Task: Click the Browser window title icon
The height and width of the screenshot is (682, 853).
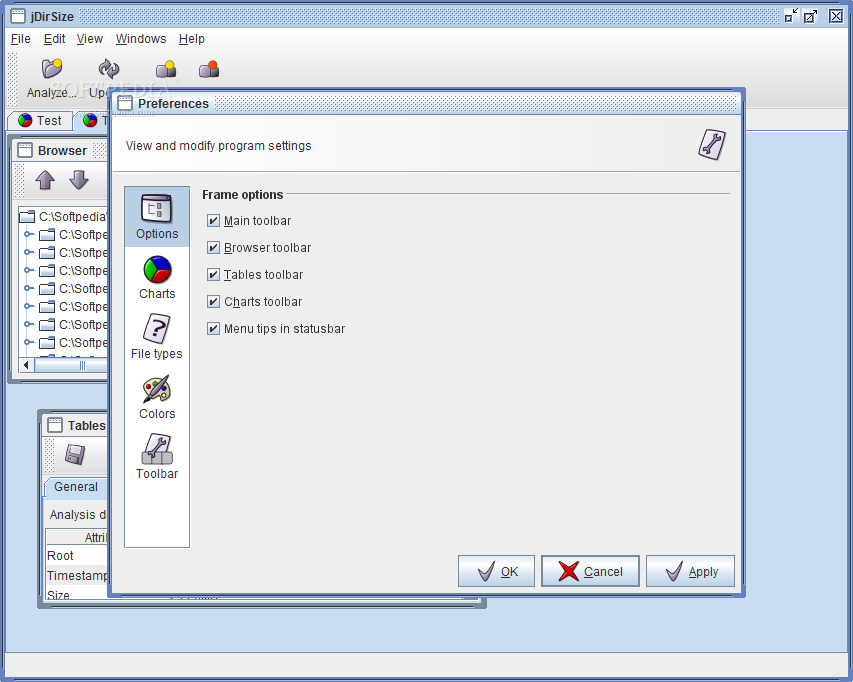Action: [x=25, y=150]
